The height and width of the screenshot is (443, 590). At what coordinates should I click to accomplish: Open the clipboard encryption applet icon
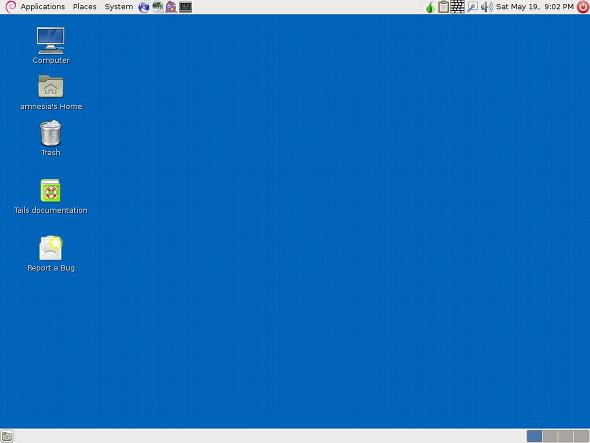pyautogui.click(x=444, y=7)
